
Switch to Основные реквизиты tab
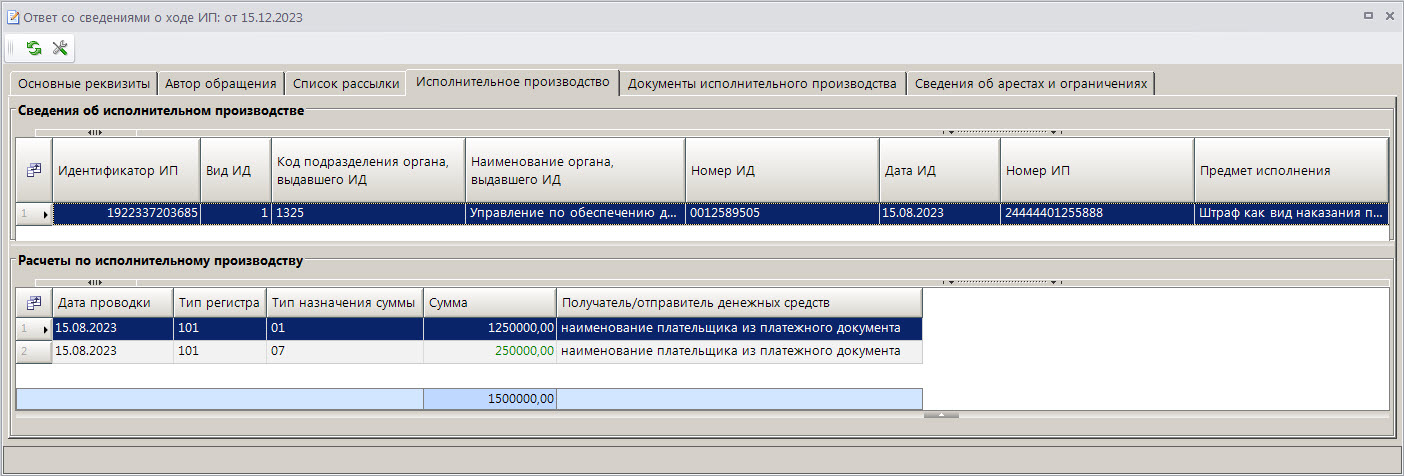[x=83, y=84]
